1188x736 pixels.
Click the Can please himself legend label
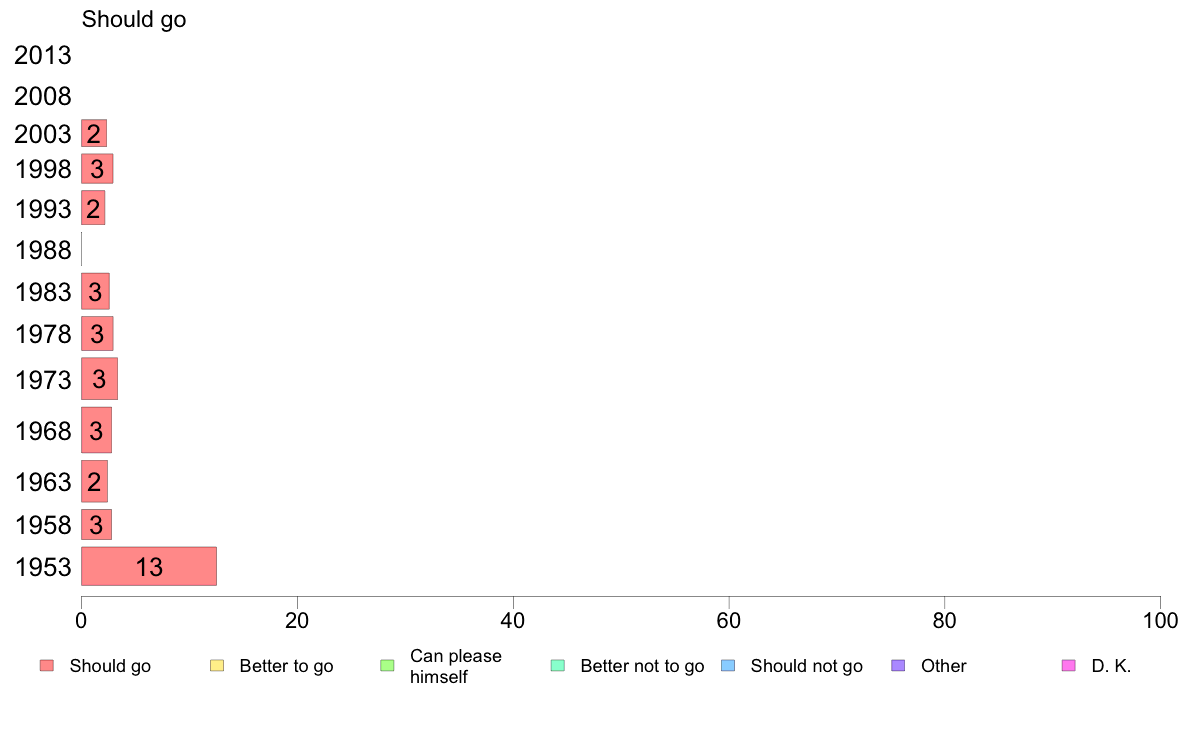455,666
